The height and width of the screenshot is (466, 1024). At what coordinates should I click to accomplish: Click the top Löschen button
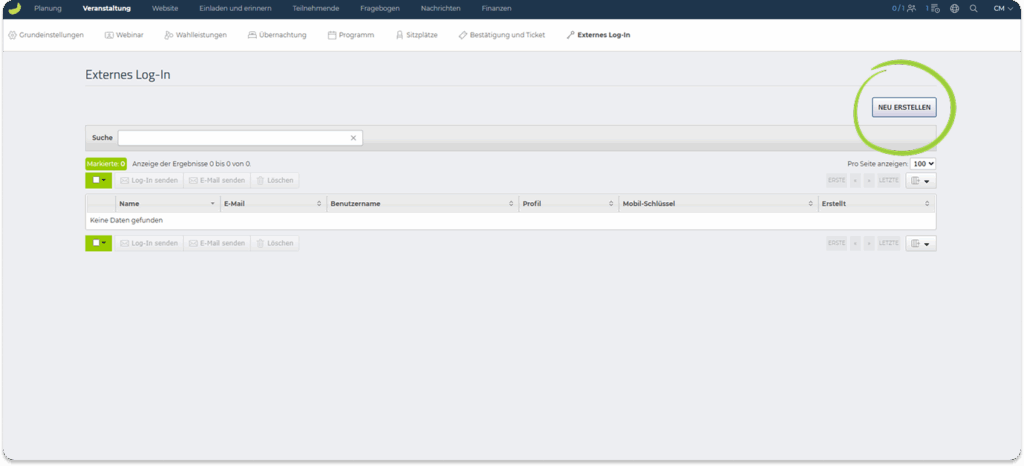(x=275, y=181)
